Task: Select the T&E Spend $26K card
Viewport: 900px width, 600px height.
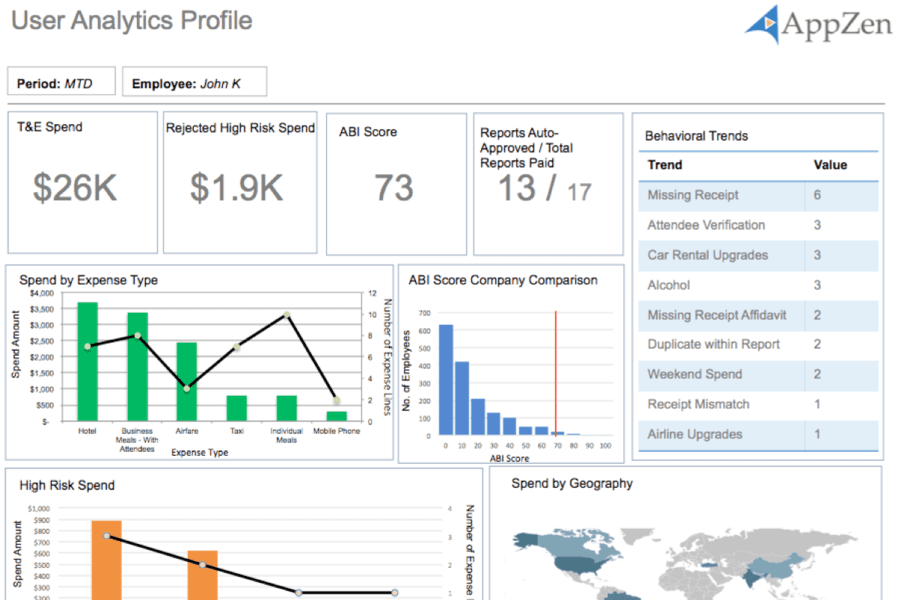Action: [83, 182]
